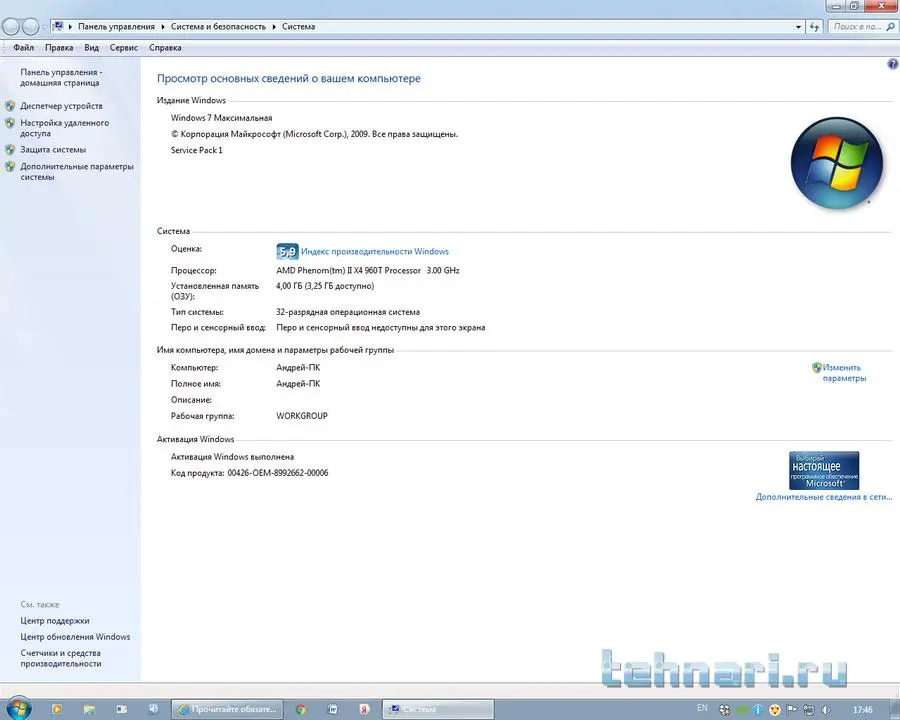The width and height of the screenshot is (900, 720).
Task: Click 'Изменить параметры' link
Action: [844, 373]
